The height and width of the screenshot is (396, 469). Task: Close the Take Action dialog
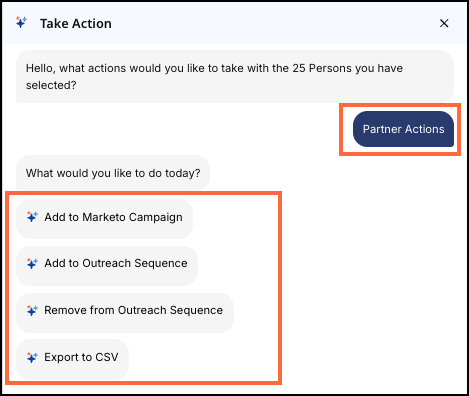tap(444, 23)
